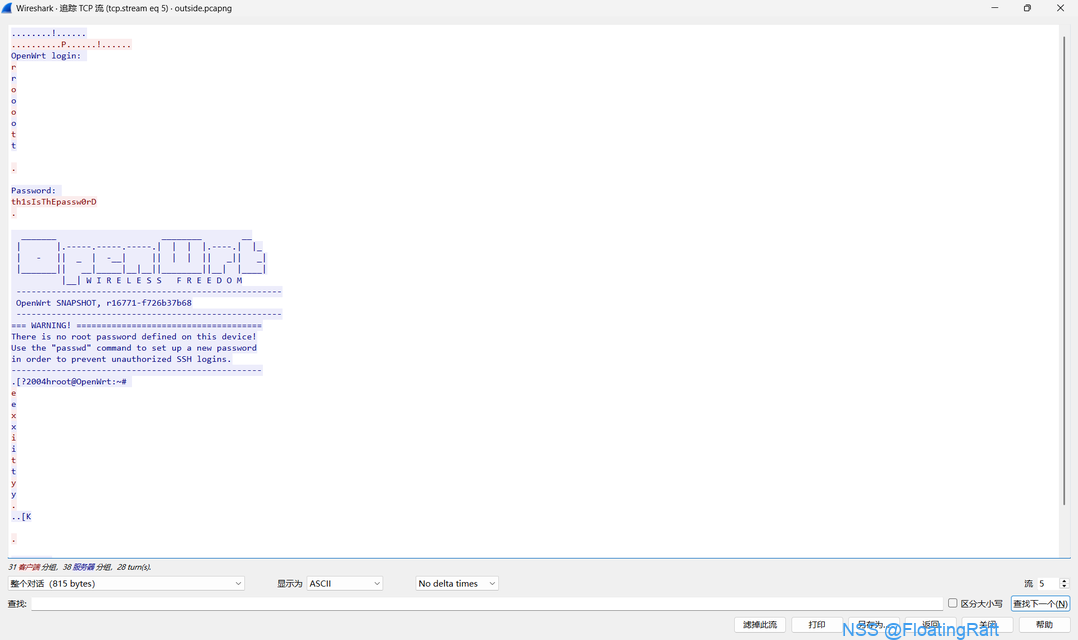The width and height of the screenshot is (1078, 640).
Task: Open the 整个对话 (815 bytes) conversation dropdown
Action: [x=126, y=584]
